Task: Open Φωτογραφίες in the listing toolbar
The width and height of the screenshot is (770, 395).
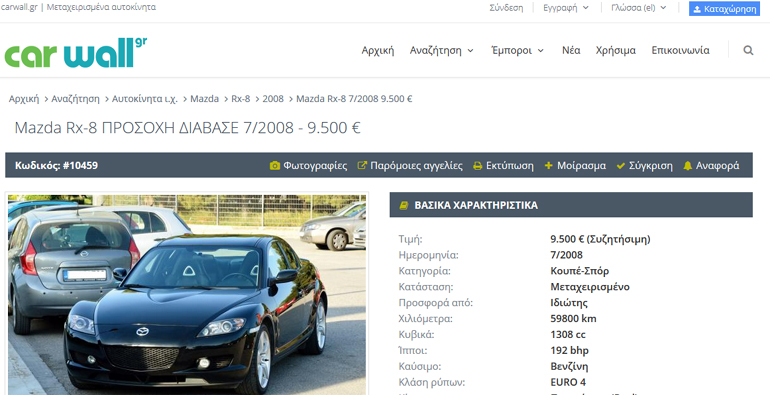Action: pyautogui.click(x=308, y=166)
